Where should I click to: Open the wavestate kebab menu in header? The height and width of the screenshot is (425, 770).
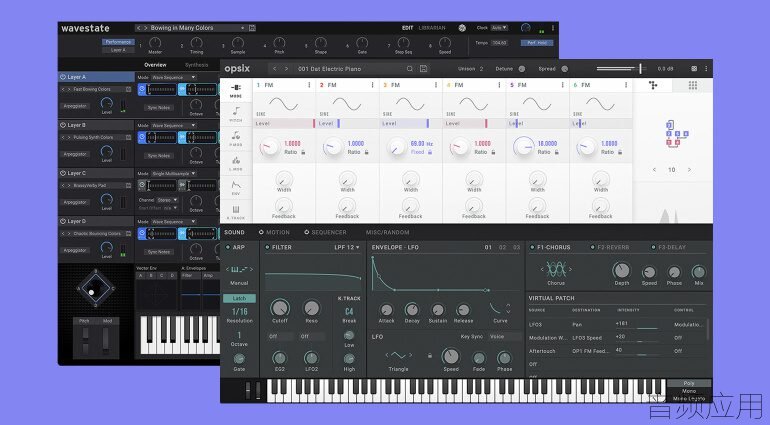click(x=553, y=28)
